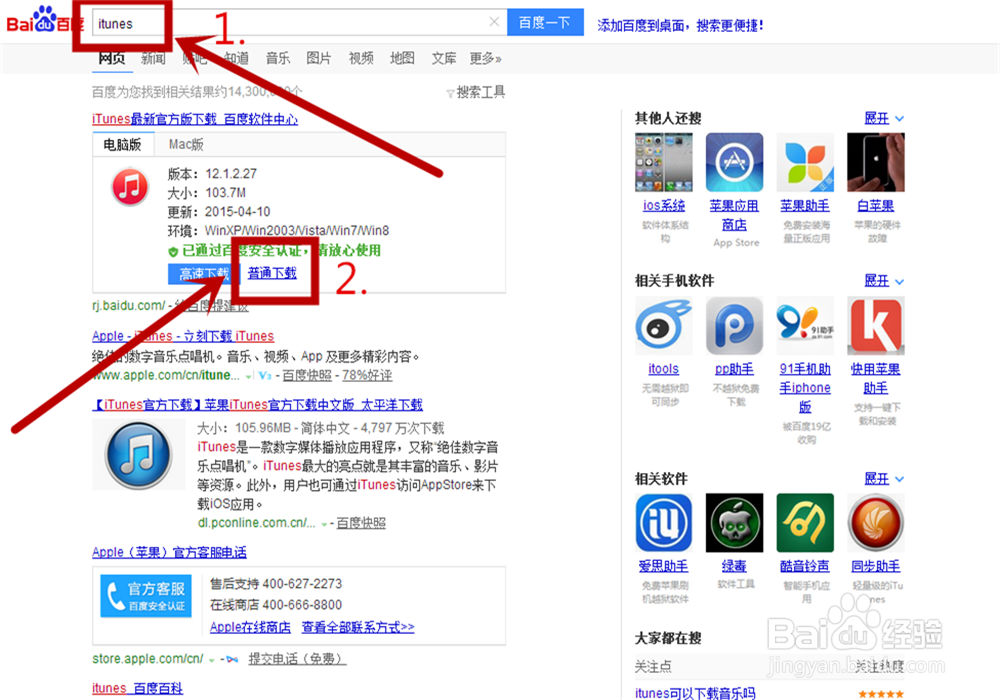Viewport: 1000px width, 700px height.
Task: Open 百度快照 for apple.com result
Action: [x=307, y=375]
